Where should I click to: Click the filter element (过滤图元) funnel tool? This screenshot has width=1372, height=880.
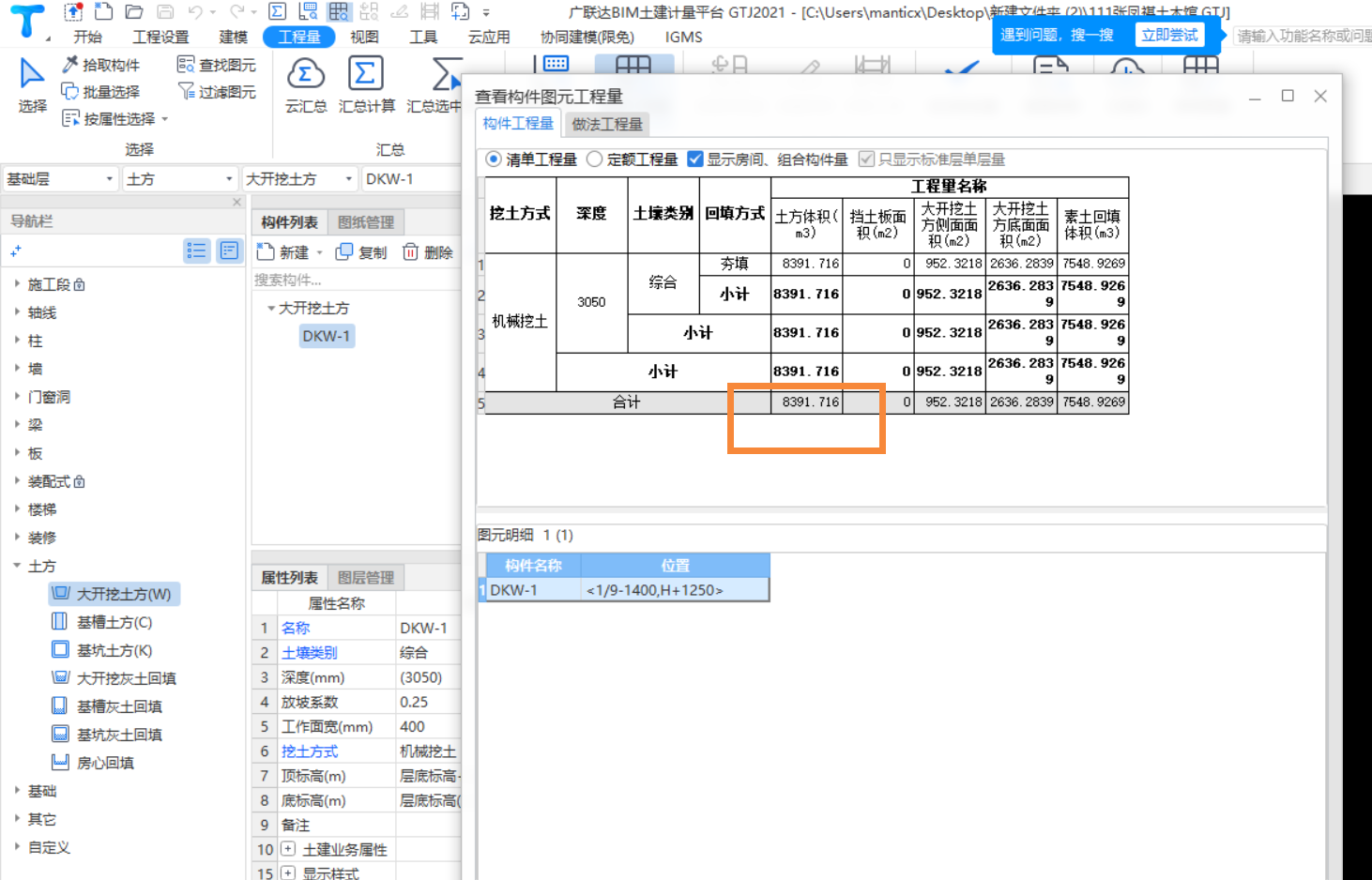217,92
